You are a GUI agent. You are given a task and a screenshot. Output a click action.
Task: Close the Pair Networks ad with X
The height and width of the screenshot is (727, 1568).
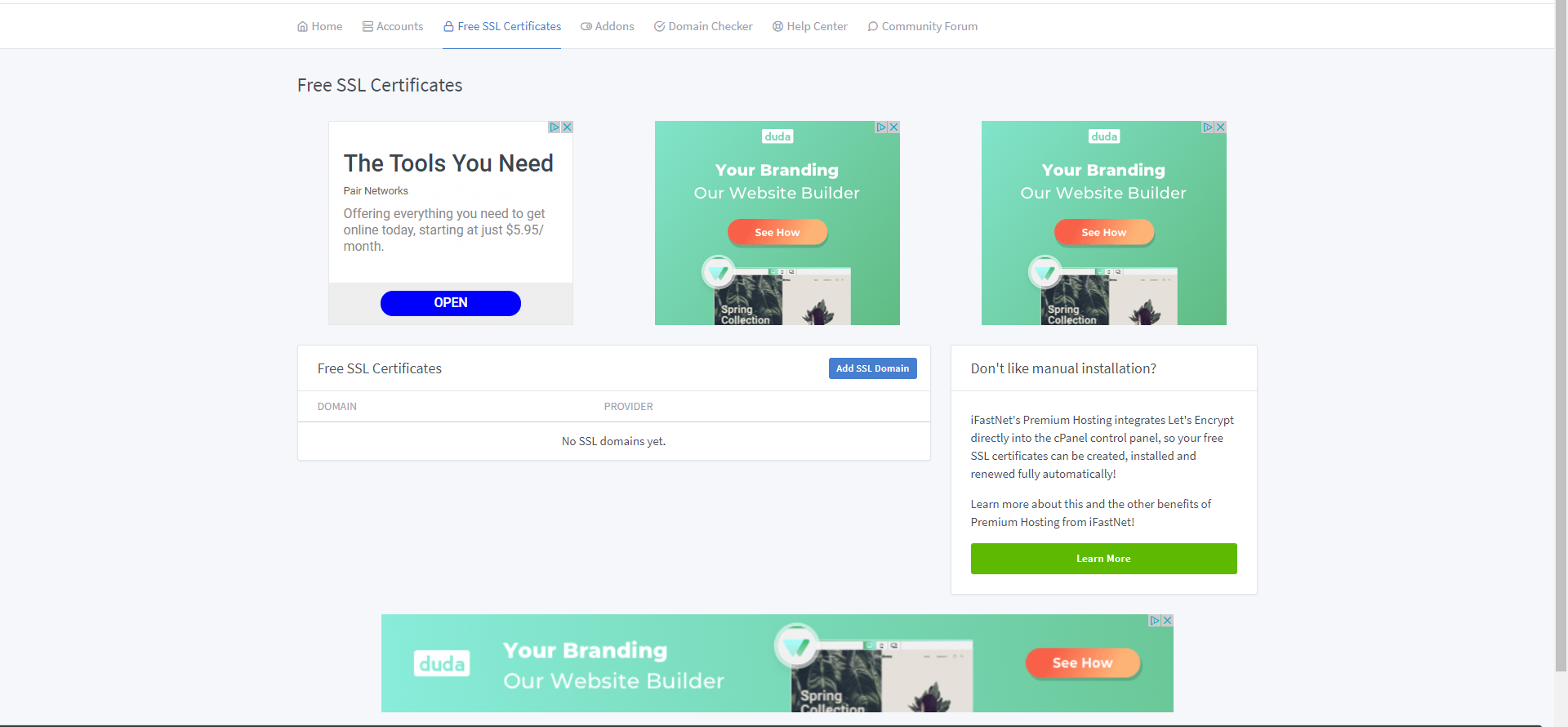[x=567, y=127]
